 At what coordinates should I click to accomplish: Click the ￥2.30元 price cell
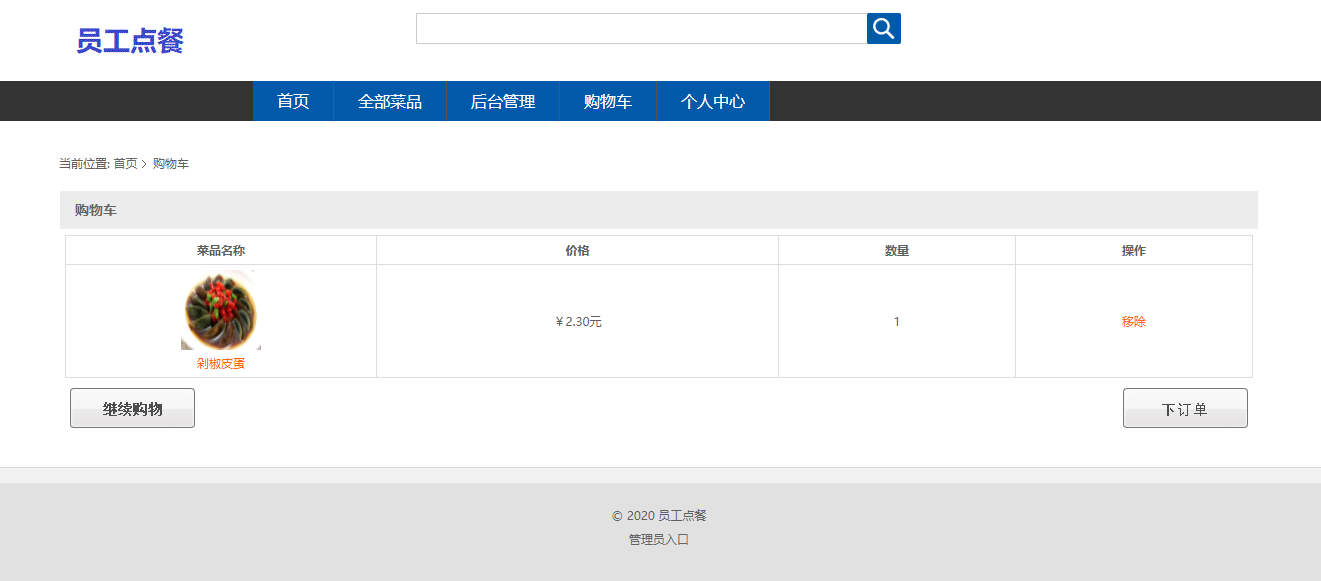tap(577, 322)
